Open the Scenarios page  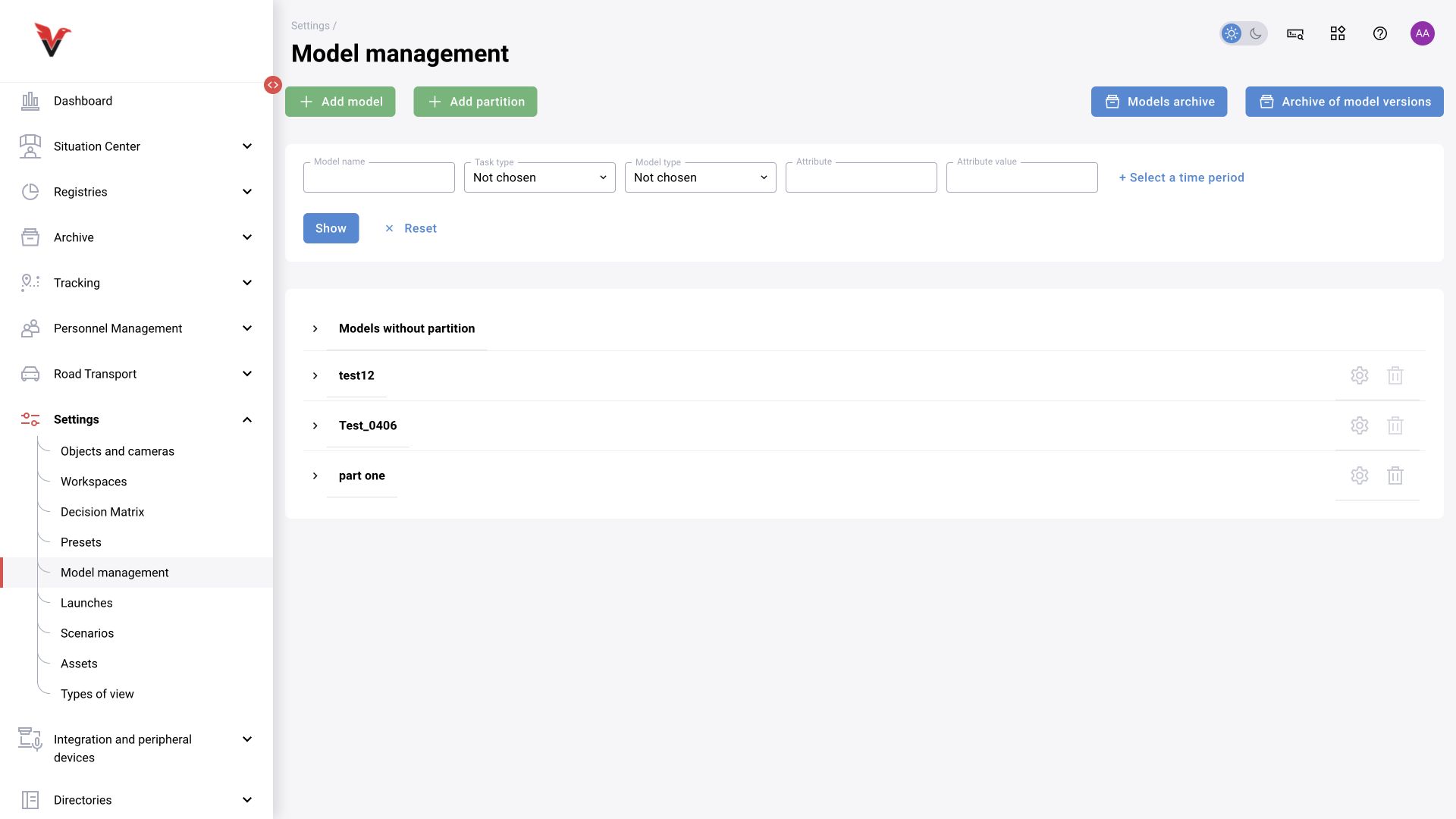(x=87, y=633)
